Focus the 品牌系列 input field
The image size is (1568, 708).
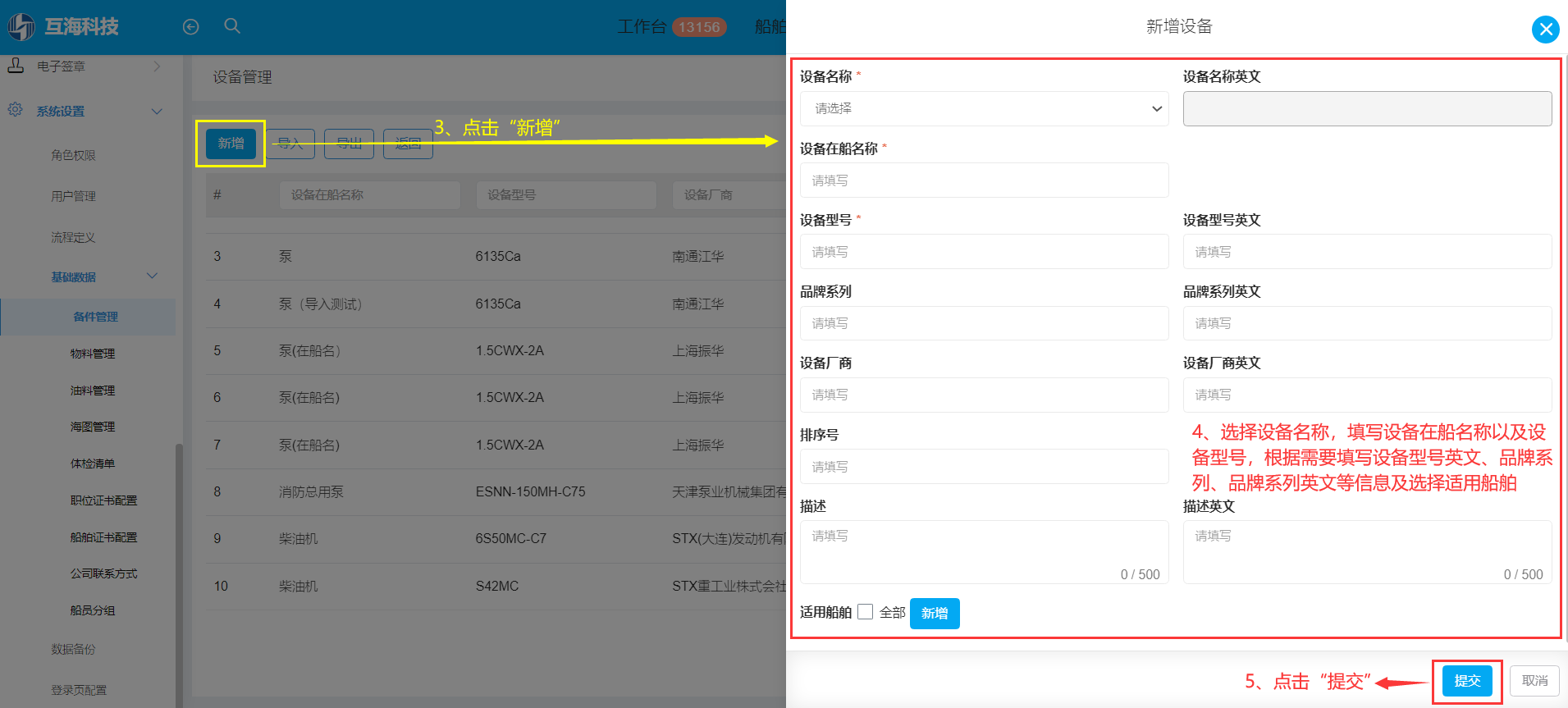click(x=985, y=323)
